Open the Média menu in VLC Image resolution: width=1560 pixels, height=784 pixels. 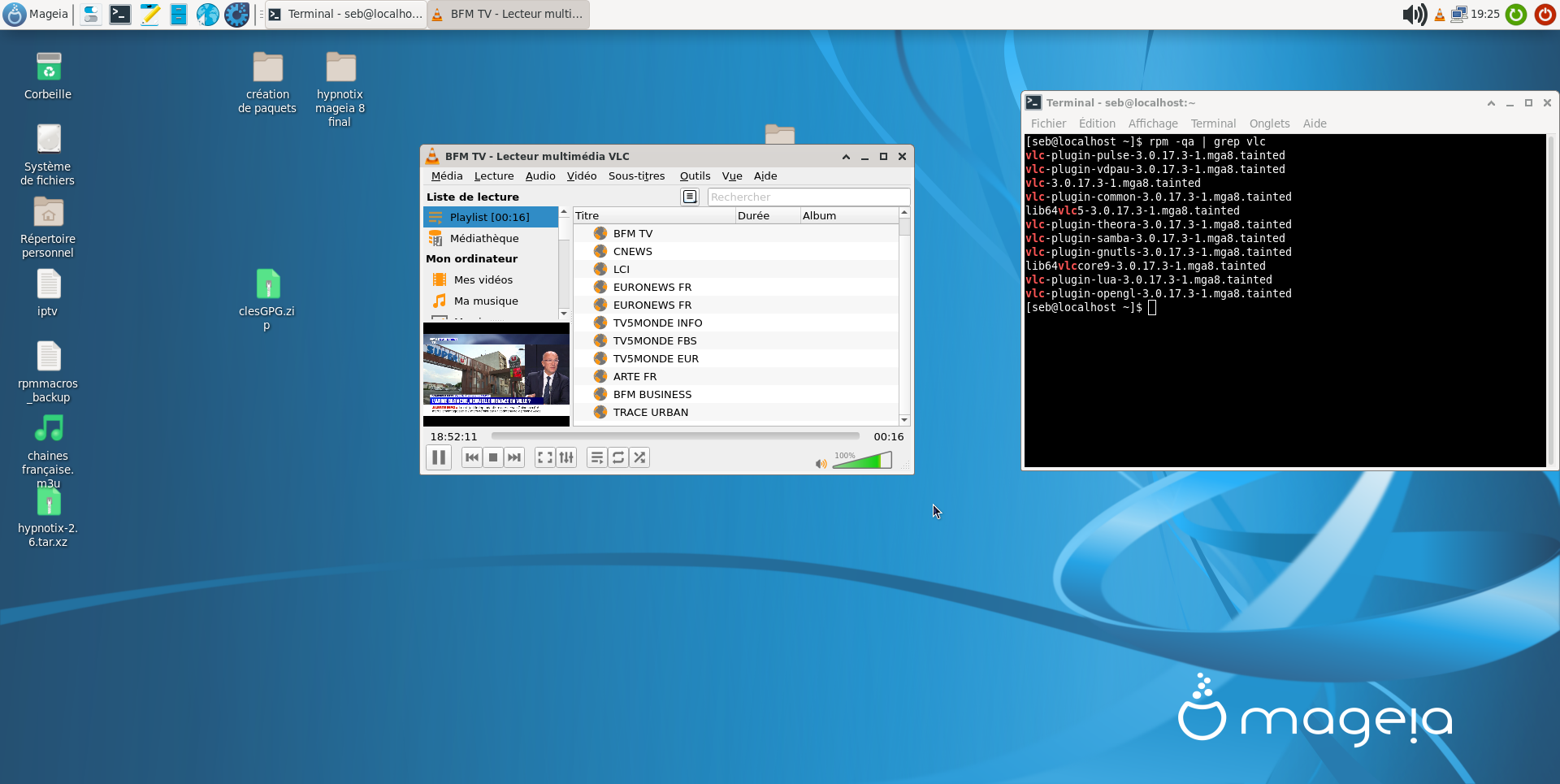point(447,175)
